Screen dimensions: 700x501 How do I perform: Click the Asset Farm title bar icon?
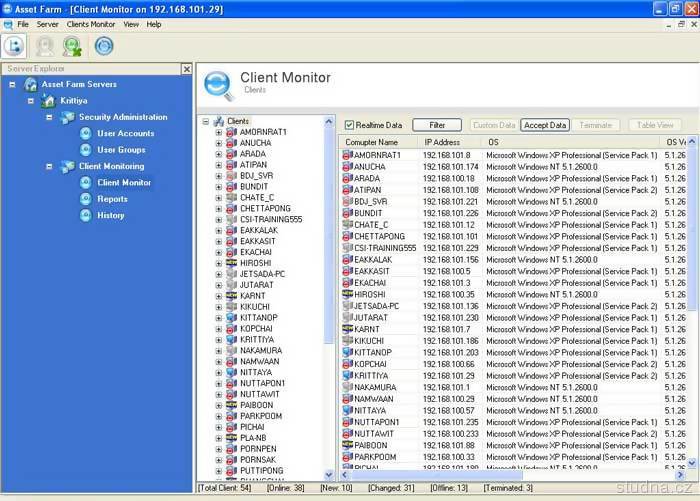coord(7,9)
